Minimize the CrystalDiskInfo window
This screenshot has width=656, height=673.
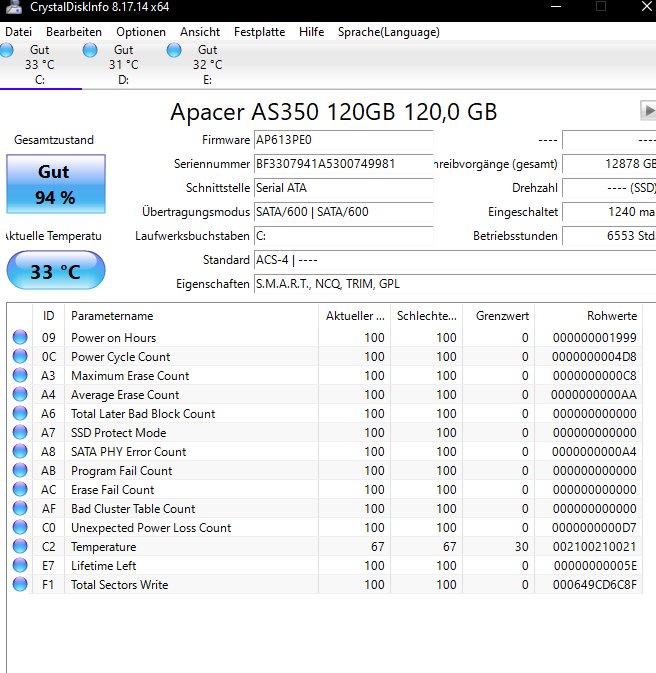pos(556,6)
